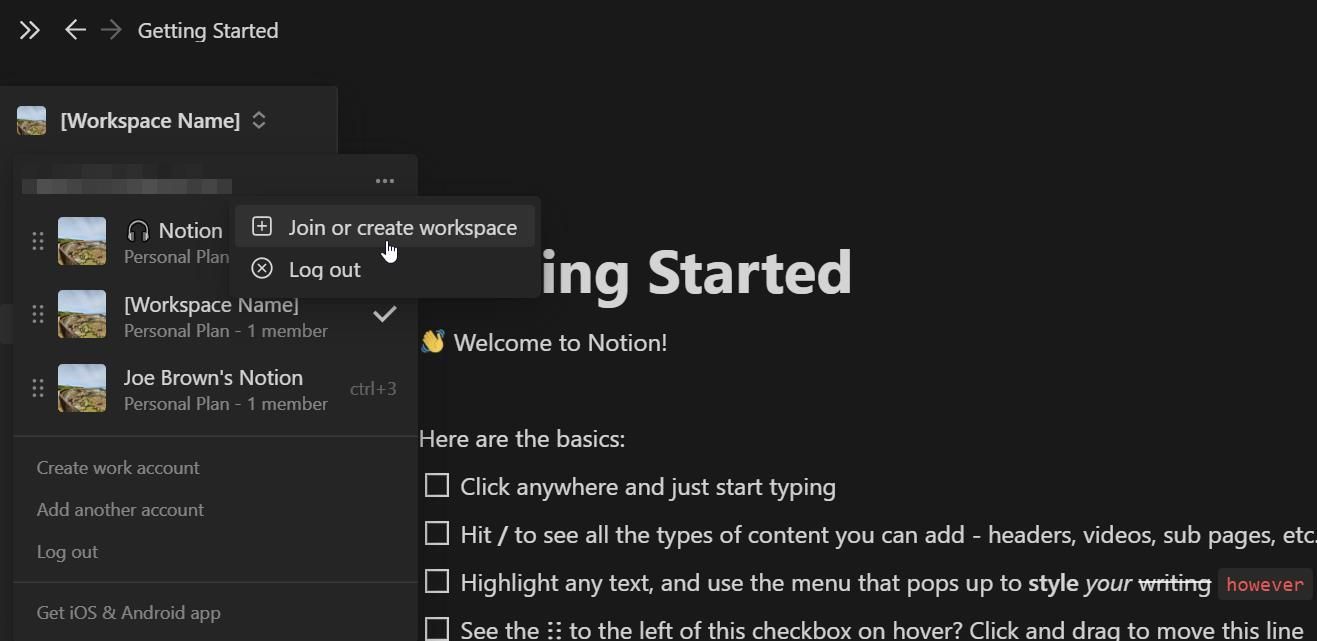The height and width of the screenshot is (641, 1317).
Task: Click the plus icon beside Join or create workspace
Action: (262, 227)
